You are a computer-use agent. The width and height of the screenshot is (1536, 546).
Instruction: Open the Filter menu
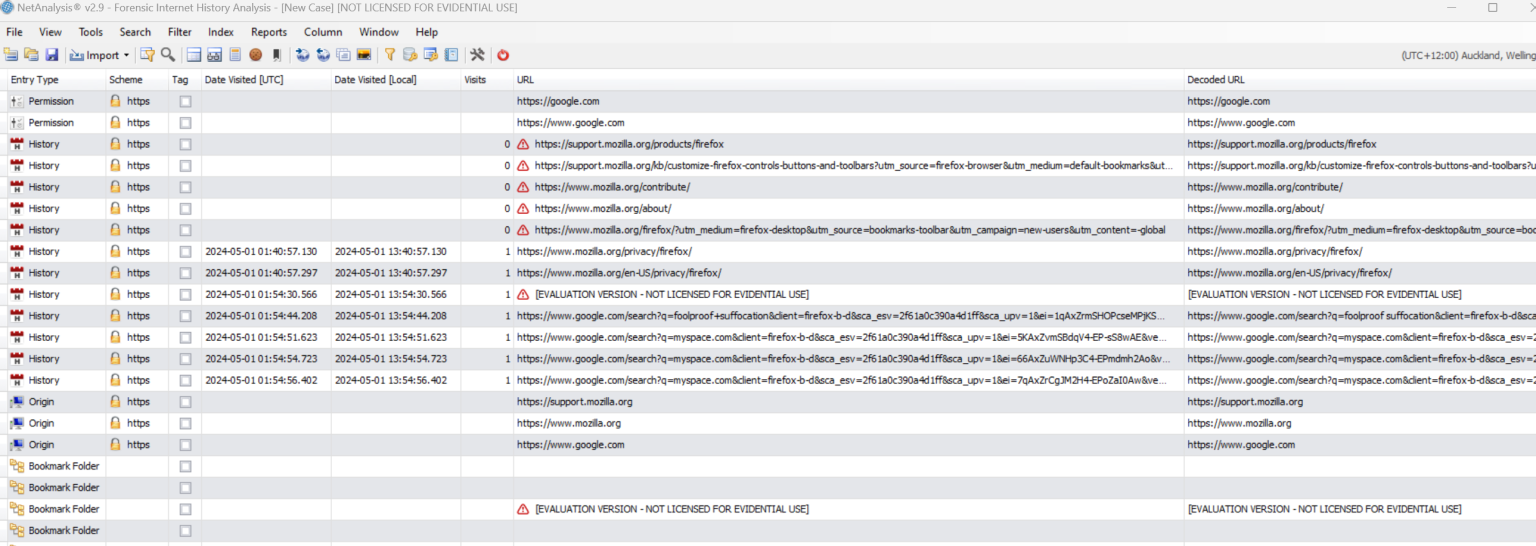coord(180,32)
